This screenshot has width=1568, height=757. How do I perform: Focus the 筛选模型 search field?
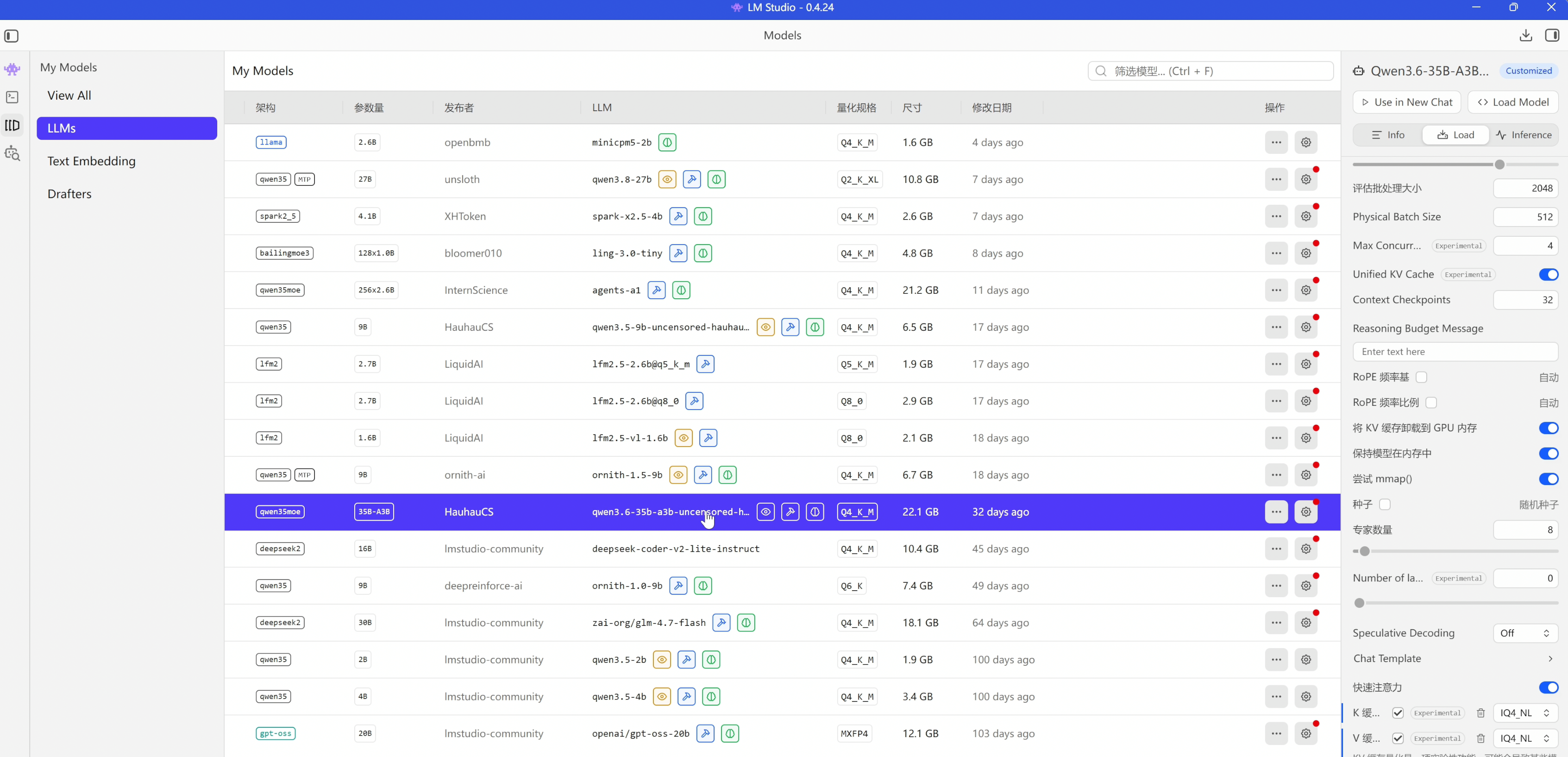click(1210, 71)
